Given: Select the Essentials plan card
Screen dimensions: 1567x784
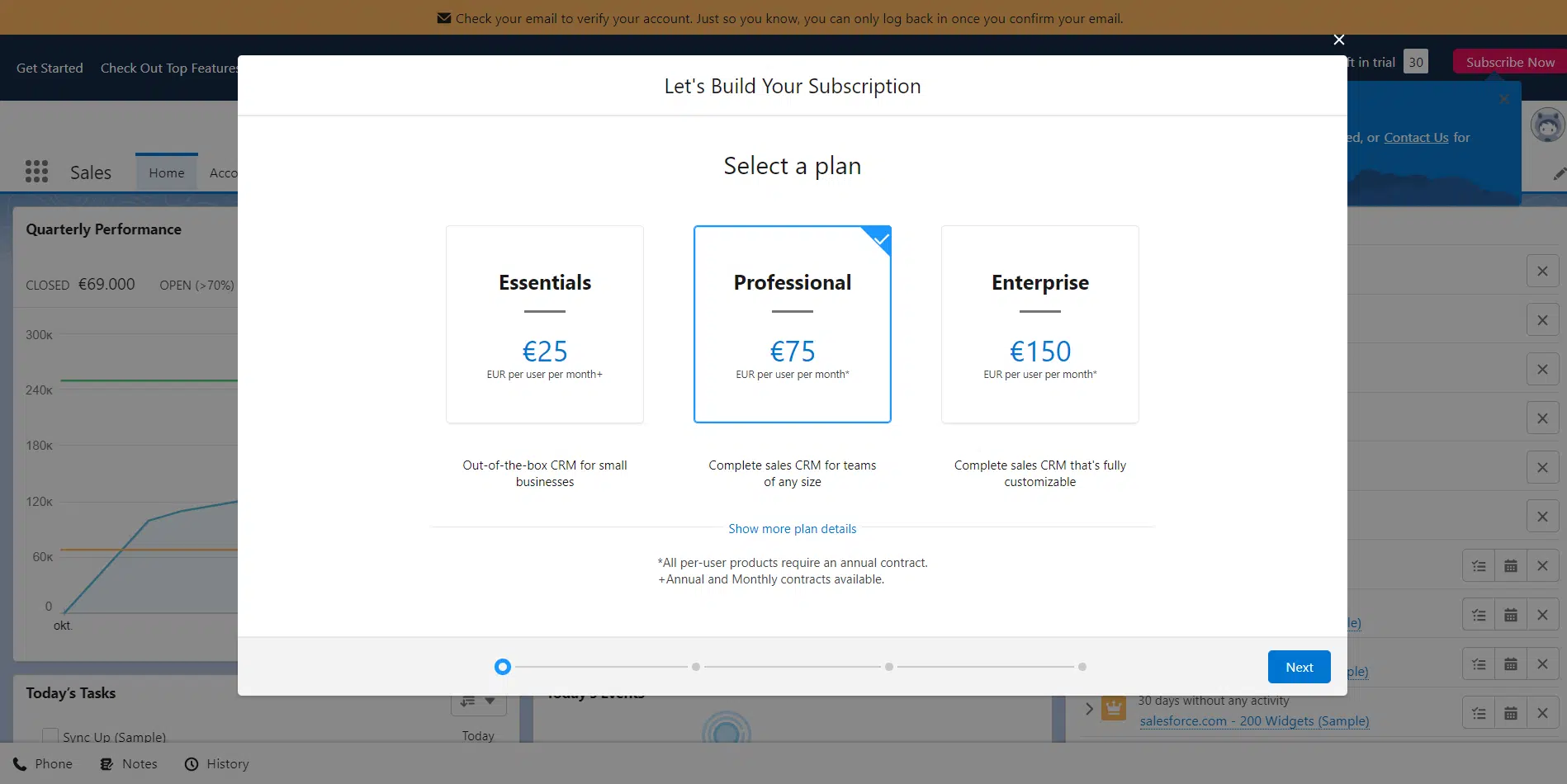Looking at the screenshot, I should tap(545, 324).
